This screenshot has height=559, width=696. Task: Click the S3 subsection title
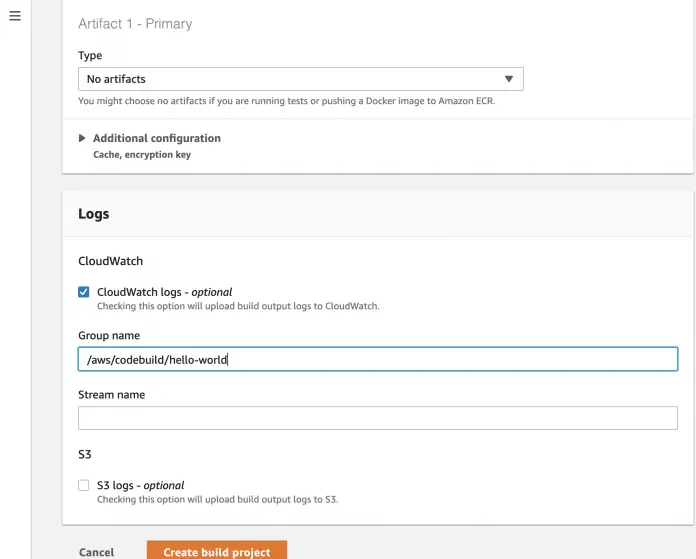(85, 454)
